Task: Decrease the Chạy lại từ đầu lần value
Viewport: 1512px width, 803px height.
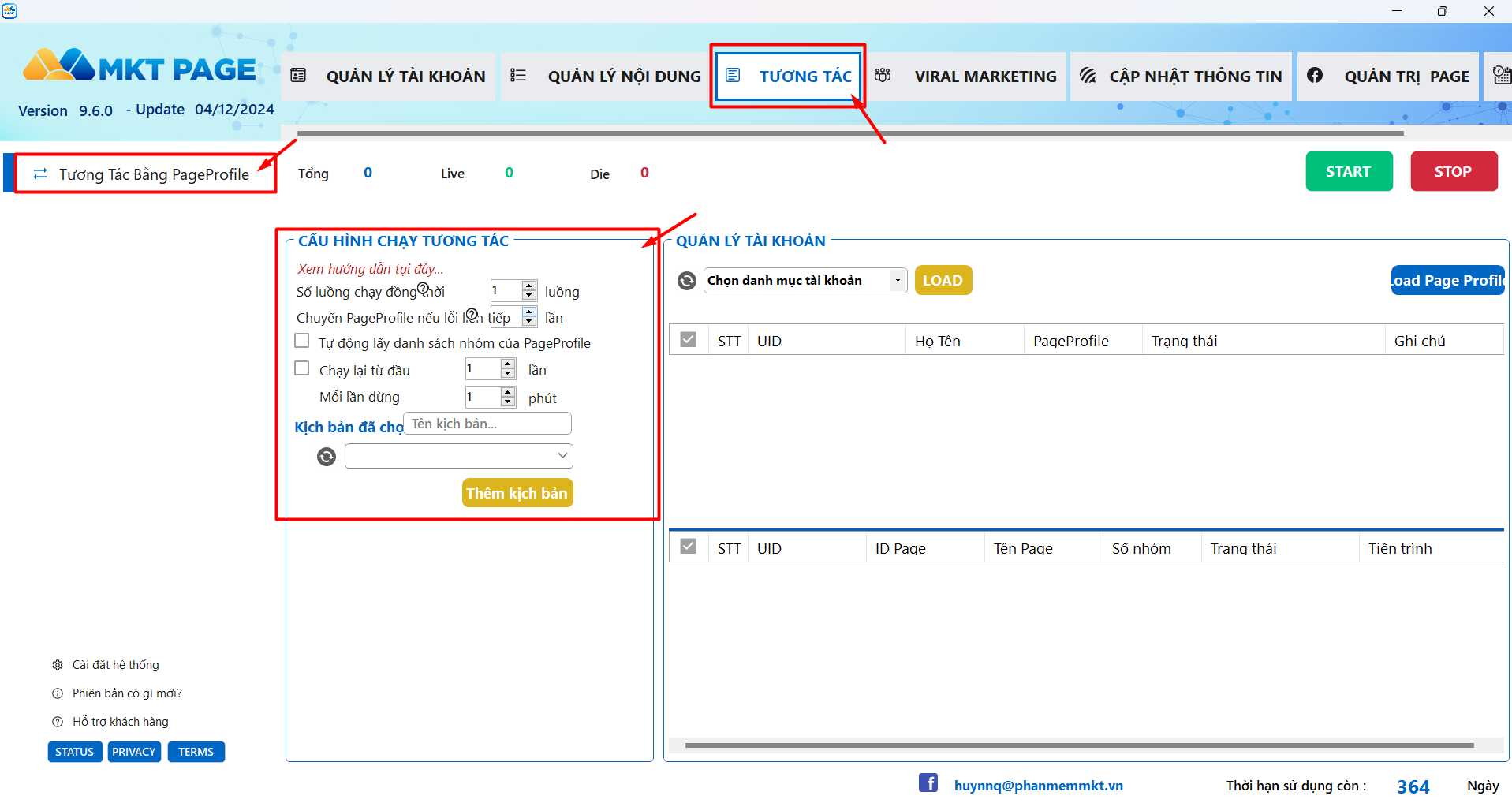Action: pyautogui.click(x=508, y=373)
